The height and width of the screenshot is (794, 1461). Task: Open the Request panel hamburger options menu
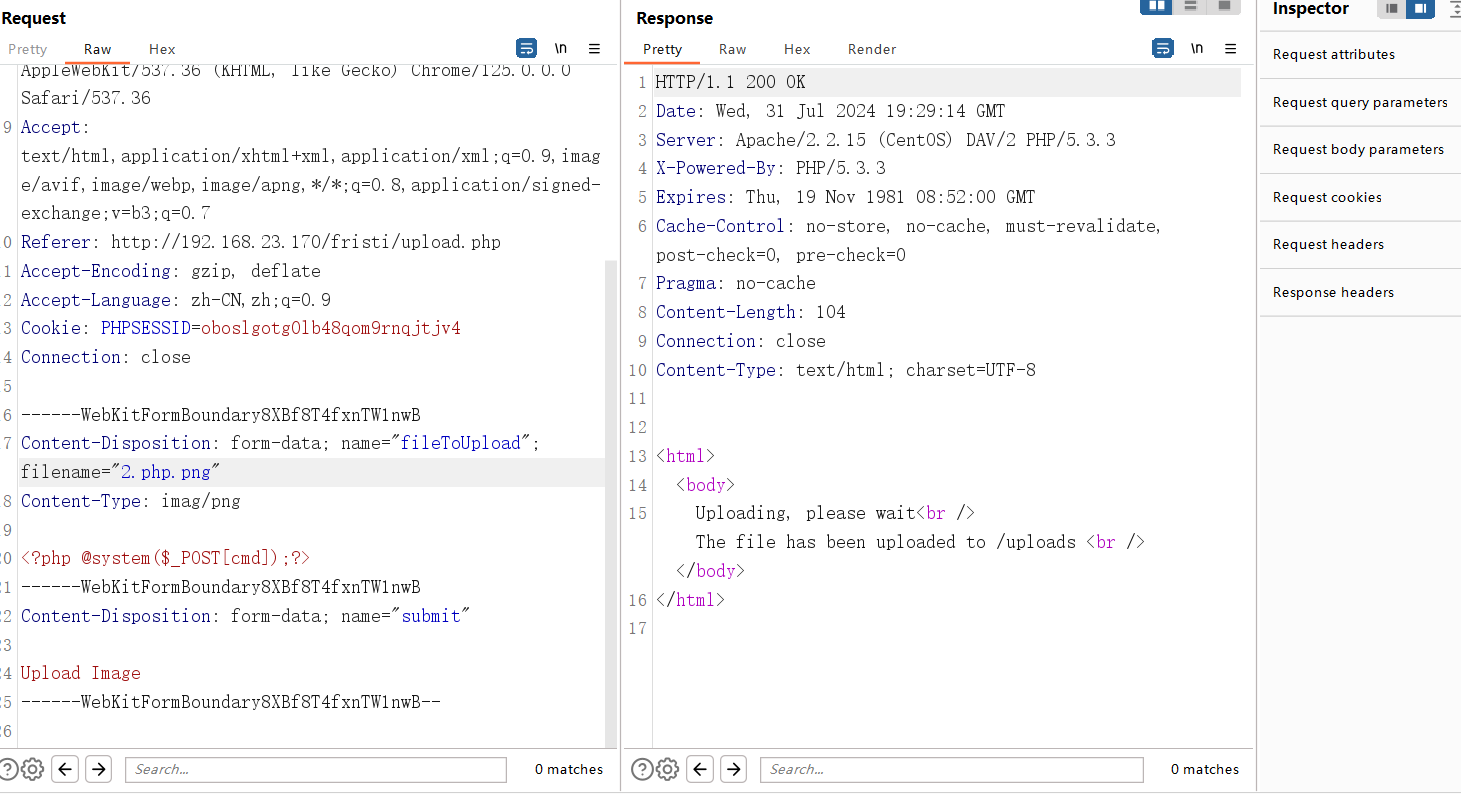pos(594,48)
